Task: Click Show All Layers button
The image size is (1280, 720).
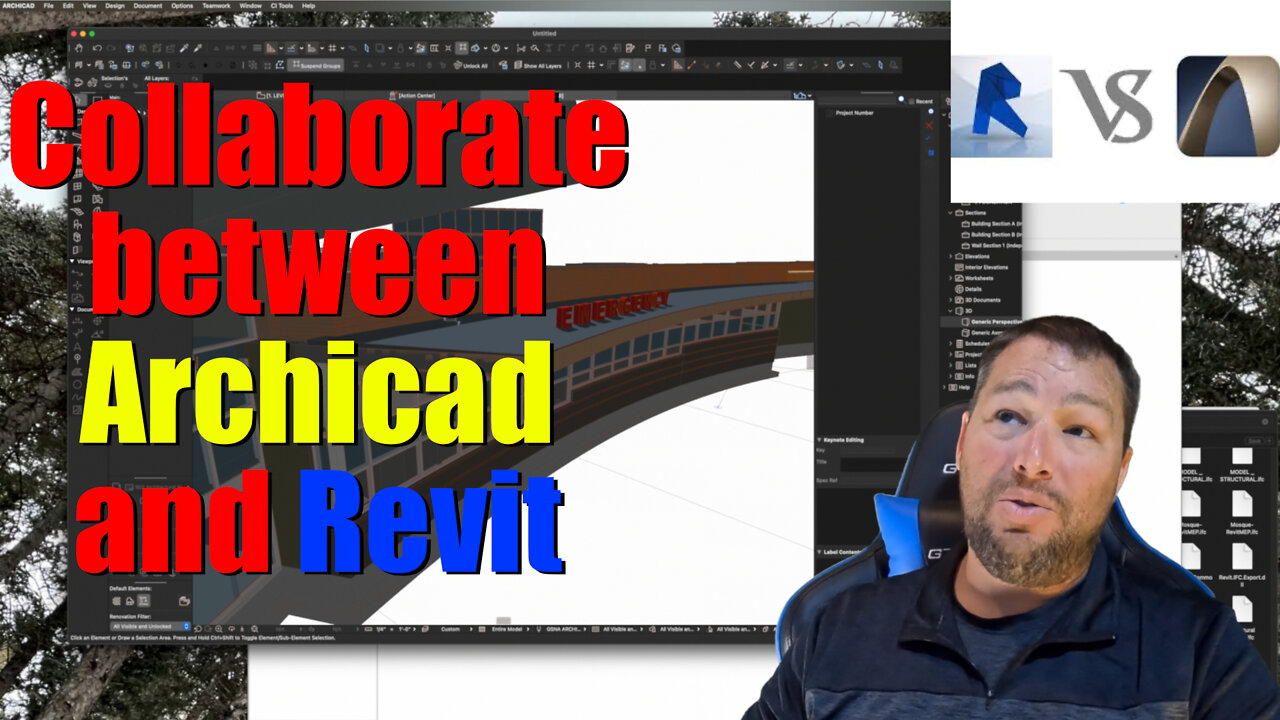Action: coord(539,66)
